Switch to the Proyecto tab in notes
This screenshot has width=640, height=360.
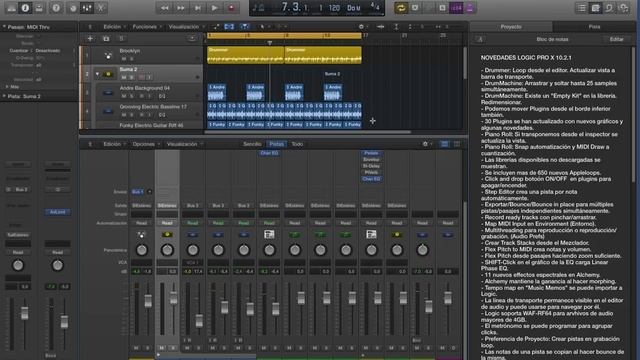click(x=511, y=27)
